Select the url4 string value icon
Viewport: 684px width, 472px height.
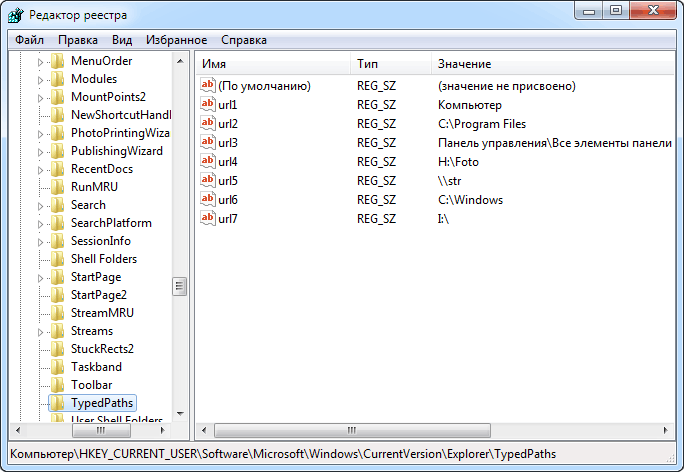click(208, 161)
